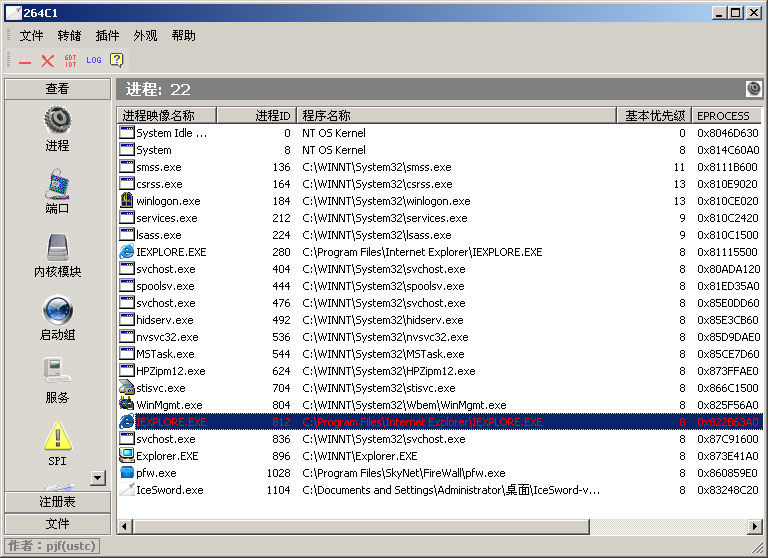Sort by EPROCESS column header

pos(726,116)
